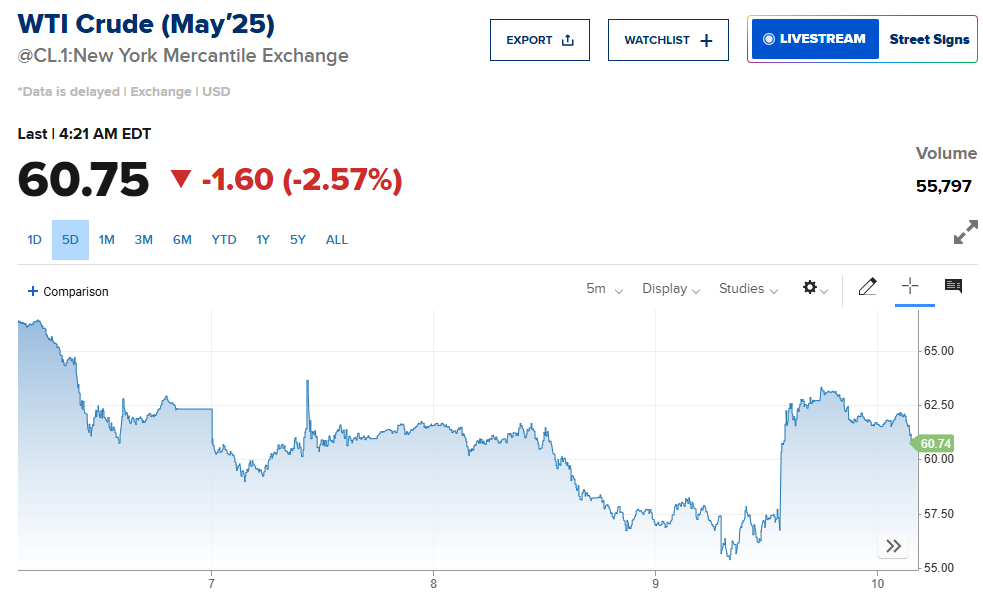The height and width of the screenshot is (615, 983).
Task: Select the 5Y time range
Action: 298,240
